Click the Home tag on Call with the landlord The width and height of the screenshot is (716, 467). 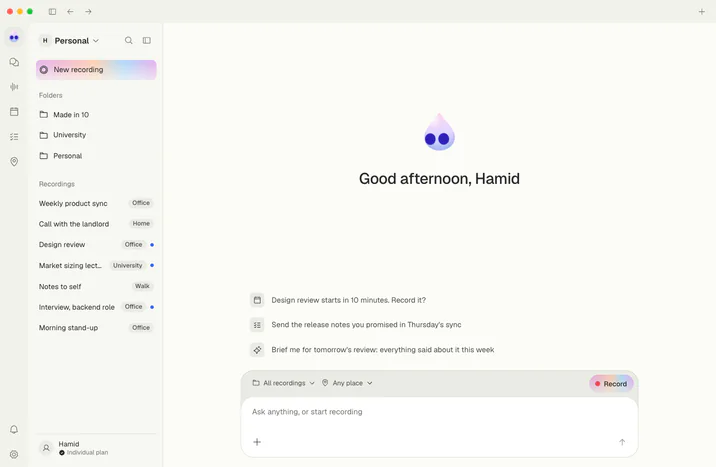(x=141, y=224)
